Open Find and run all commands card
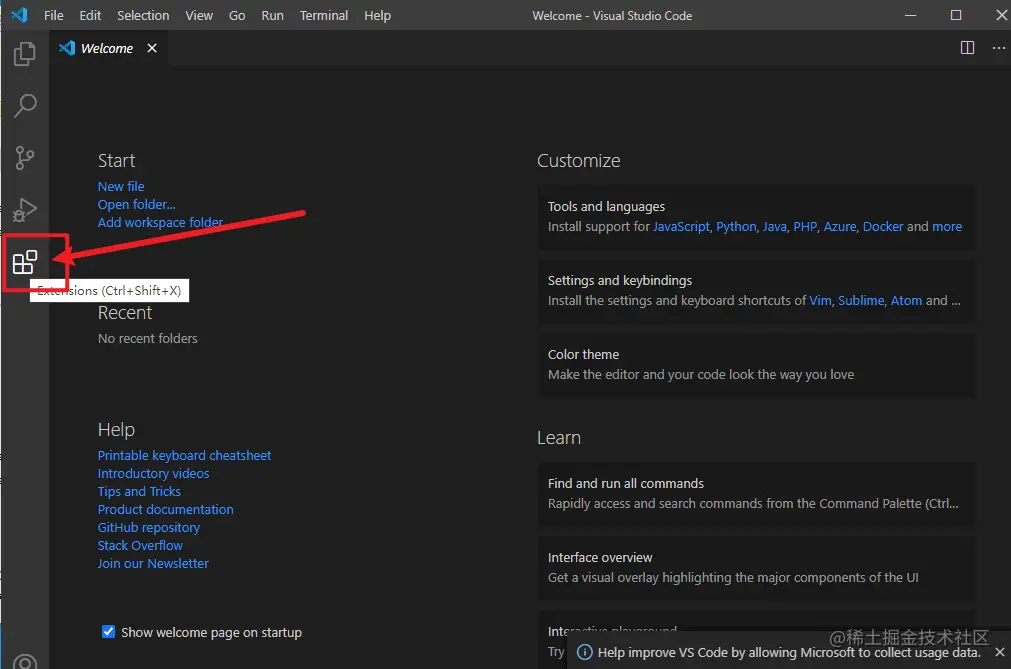Screen dimensions: 1011x669 [756, 494]
